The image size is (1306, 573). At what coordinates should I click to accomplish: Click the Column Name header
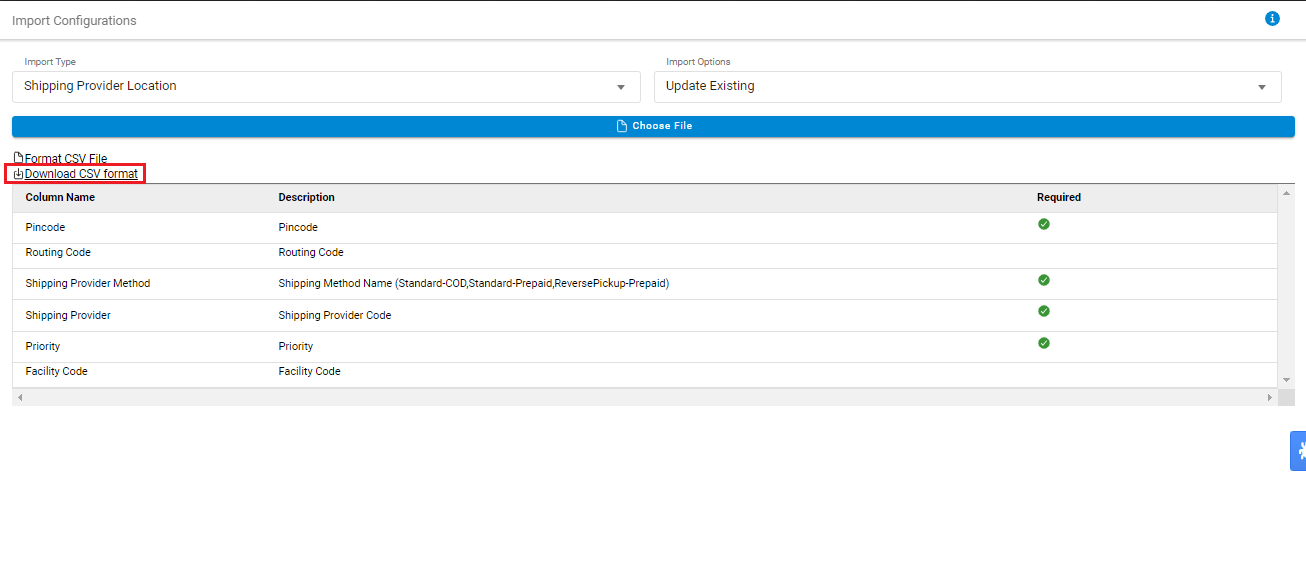pos(60,198)
